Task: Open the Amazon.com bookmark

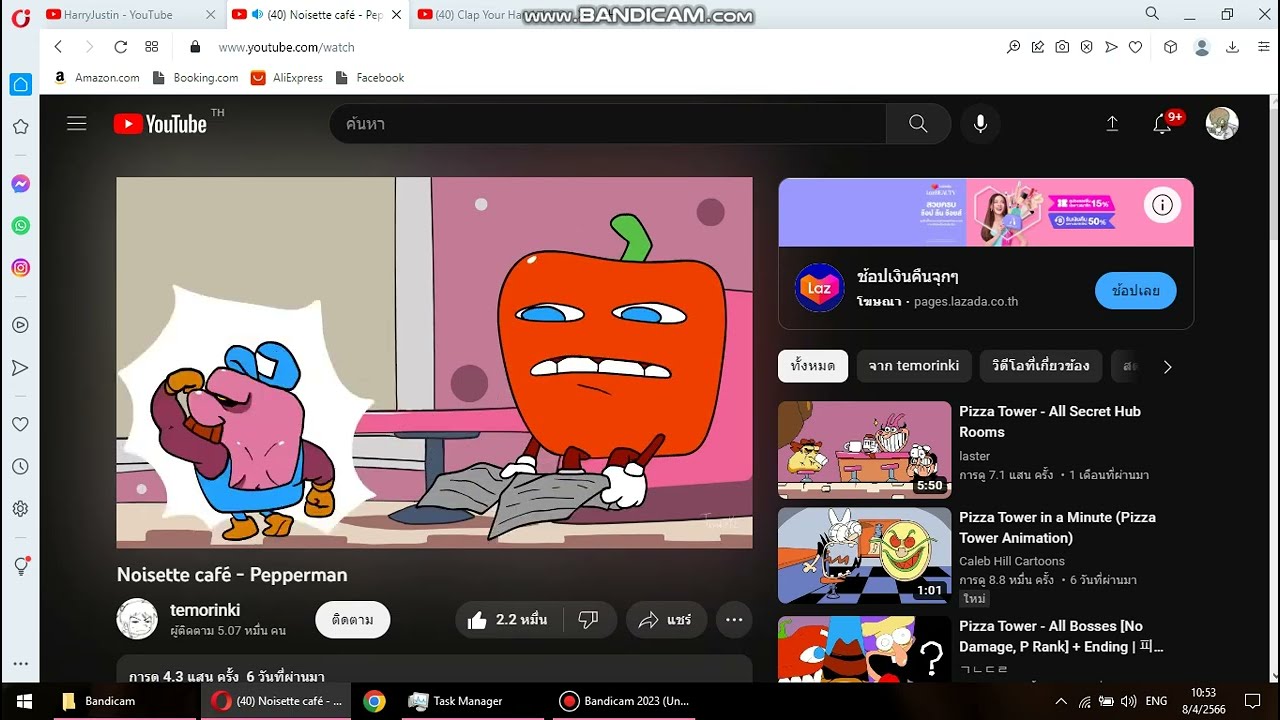Action: 96,78
